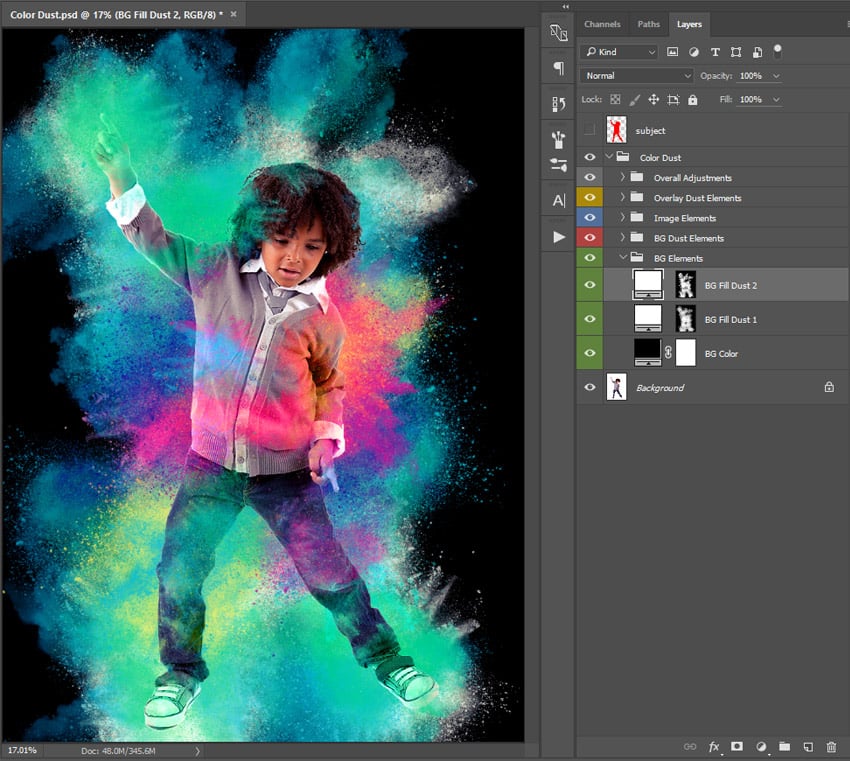Filter layers by type (T) icon
The height and width of the screenshot is (761, 850).
pos(715,52)
